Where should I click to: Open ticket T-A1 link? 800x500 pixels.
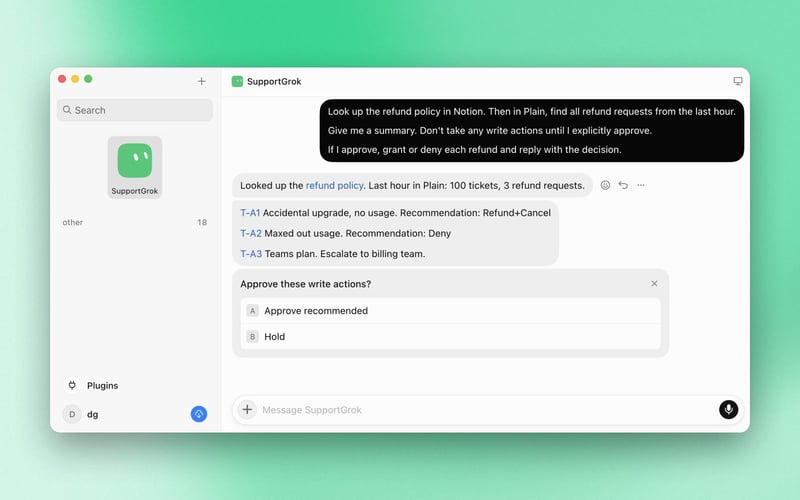(250, 213)
